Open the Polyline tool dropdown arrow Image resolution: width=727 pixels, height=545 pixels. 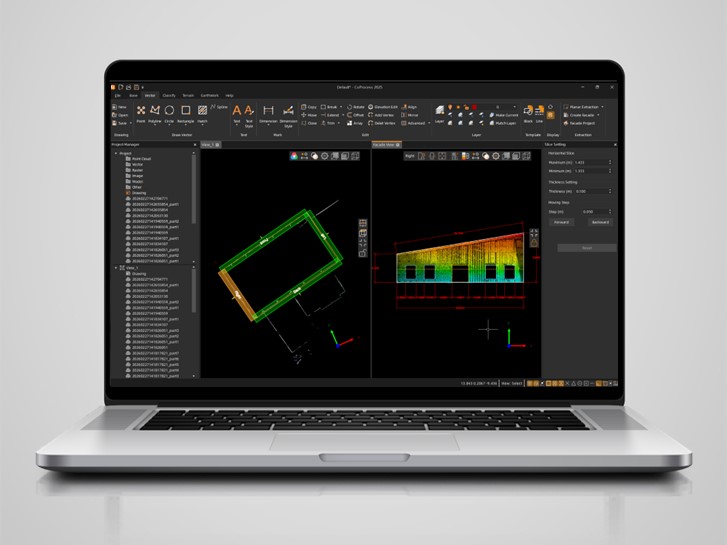(155, 125)
